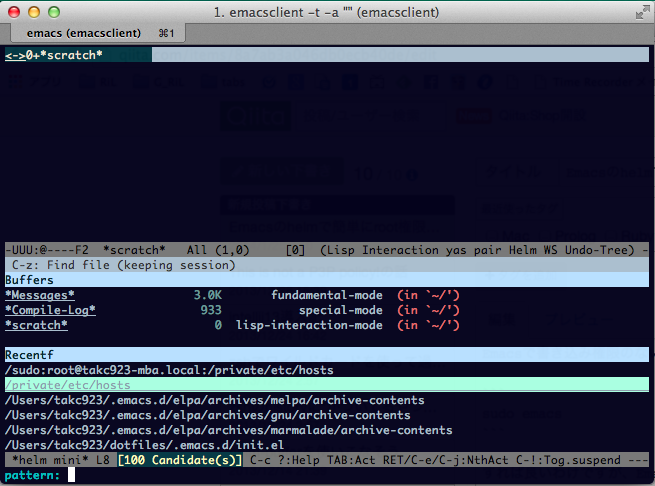
Task: Select the *Messages* buffer candidate
Action: pyautogui.click(x=40, y=295)
